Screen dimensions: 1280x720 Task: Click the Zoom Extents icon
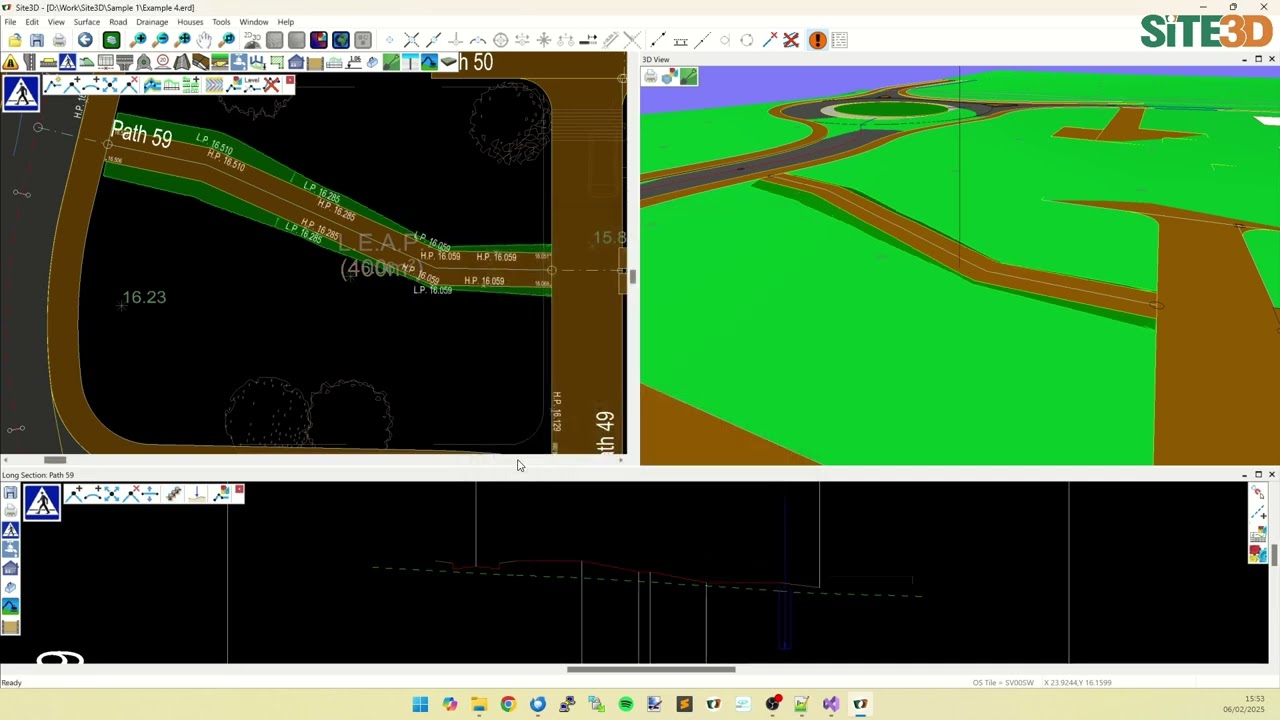click(183, 40)
